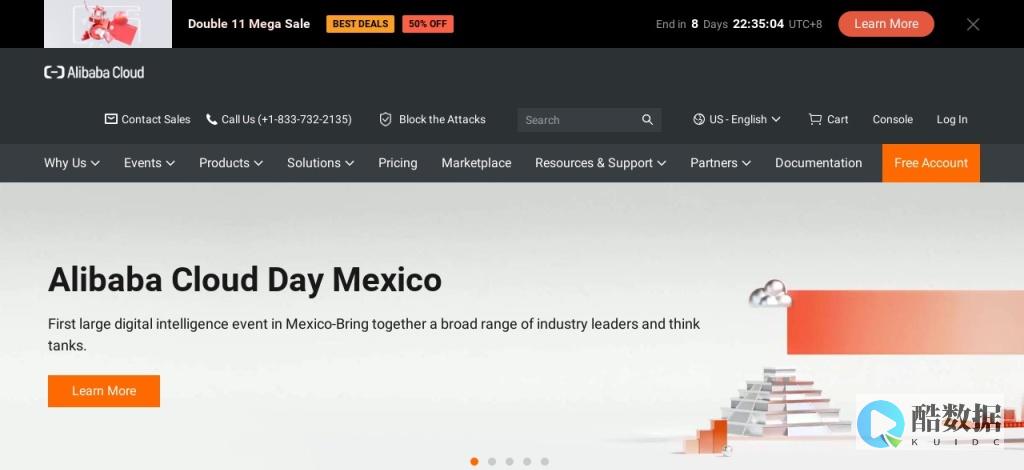
Task: Click the orange Learn More hero button
Action: click(x=104, y=391)
